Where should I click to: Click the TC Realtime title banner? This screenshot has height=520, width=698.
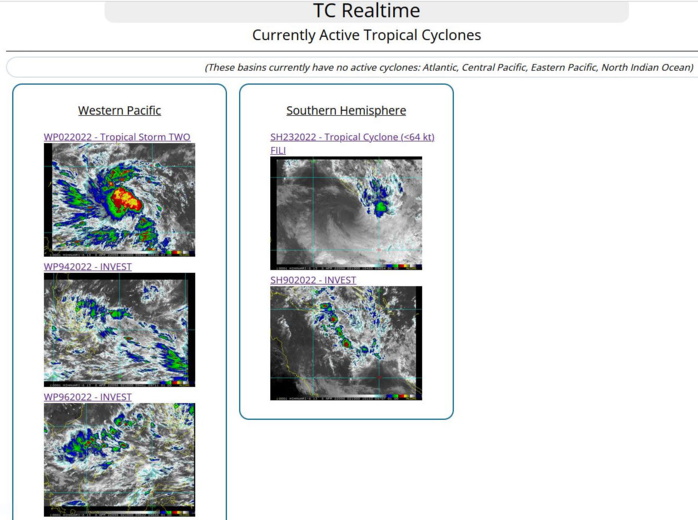[x=366, y=12]
